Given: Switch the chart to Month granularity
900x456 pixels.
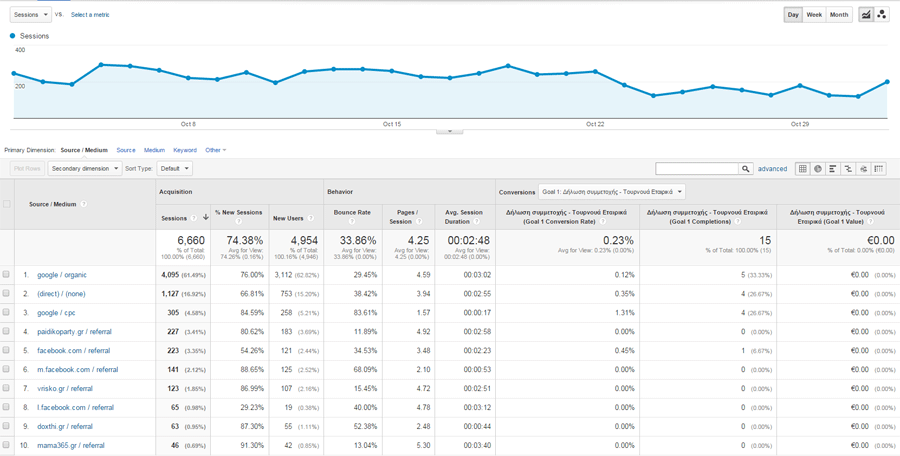Looking at the screenshot, I should (x=839, y=15).
